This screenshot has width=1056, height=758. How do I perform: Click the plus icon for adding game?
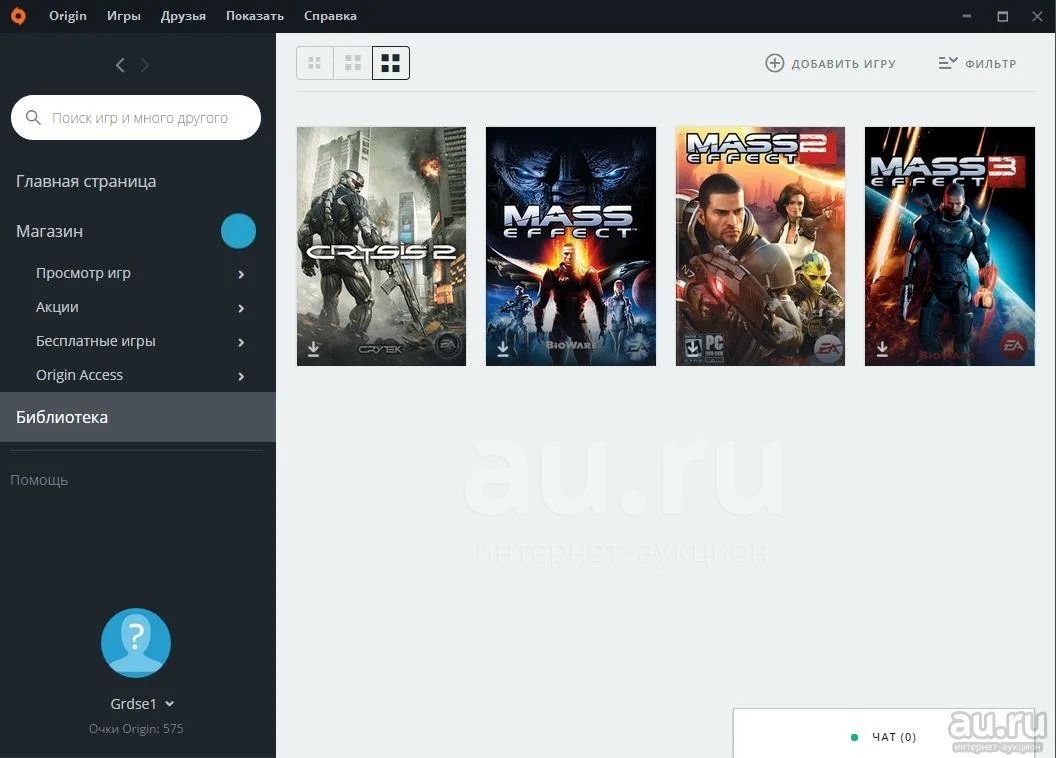[774, 63]
